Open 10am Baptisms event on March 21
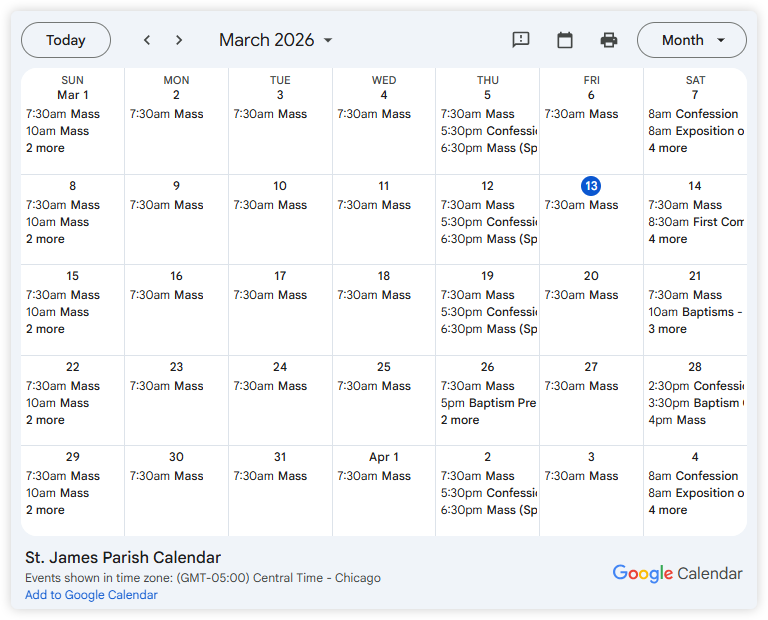Image resolution: width=768 pixels, height=620 pixels. [x=695, y=312]
